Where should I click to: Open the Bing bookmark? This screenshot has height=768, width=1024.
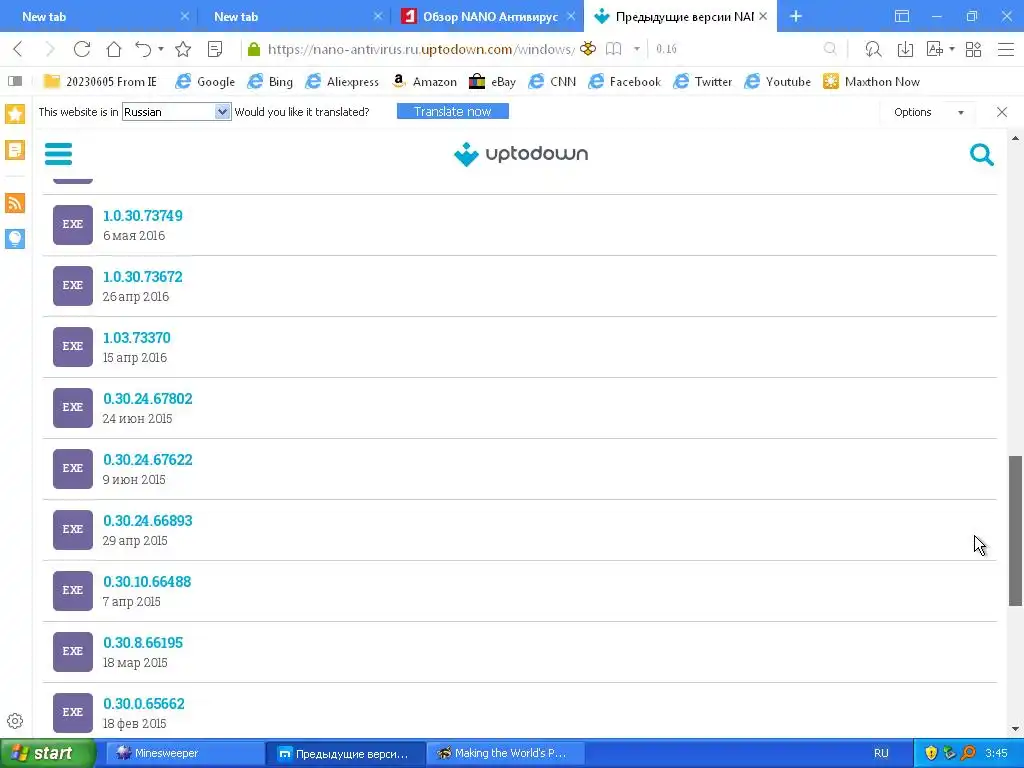pyautogui.click(x=270, y=81)
